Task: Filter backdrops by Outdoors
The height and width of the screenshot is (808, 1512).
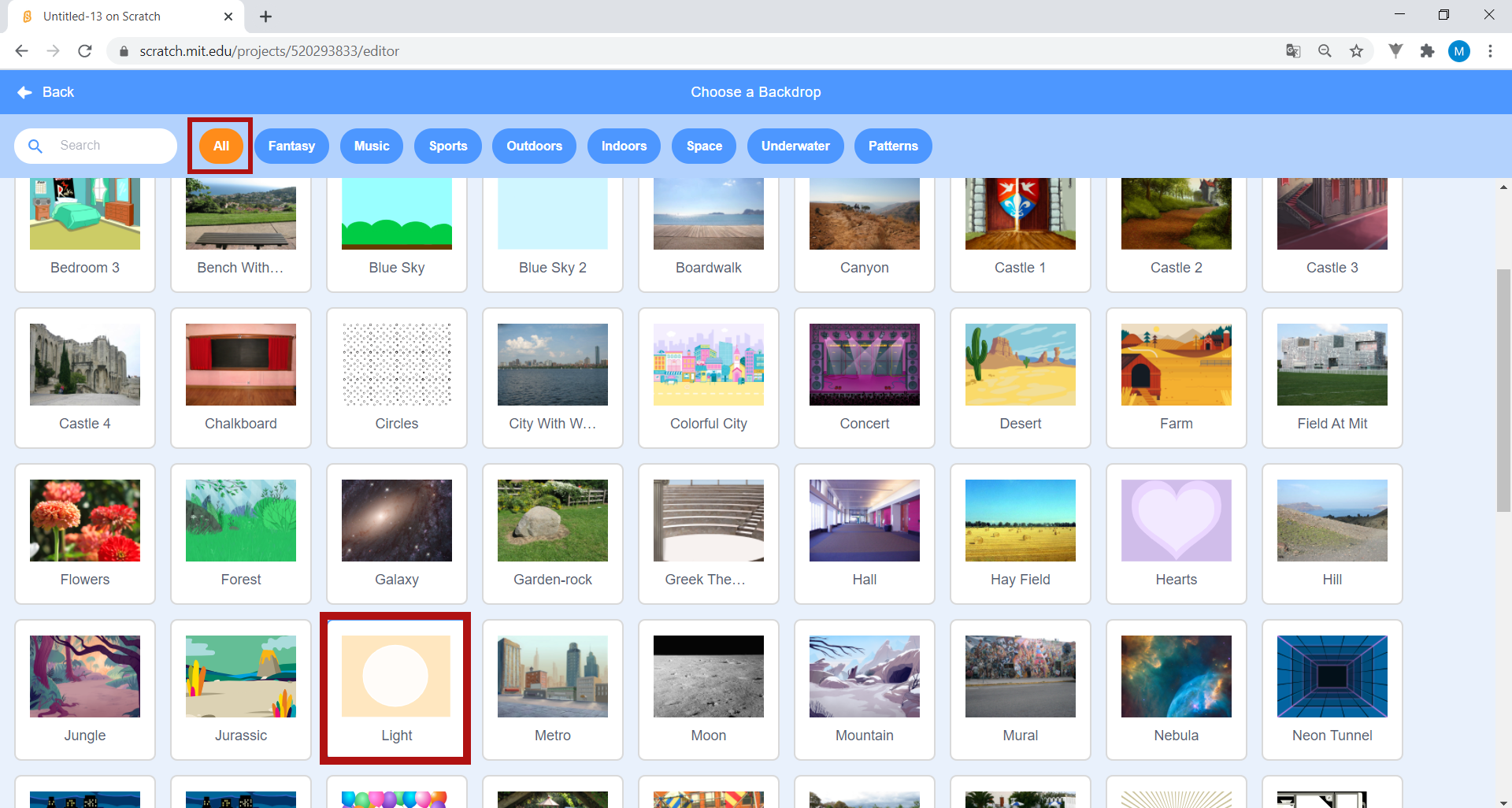Action: (x=534, y=146)
